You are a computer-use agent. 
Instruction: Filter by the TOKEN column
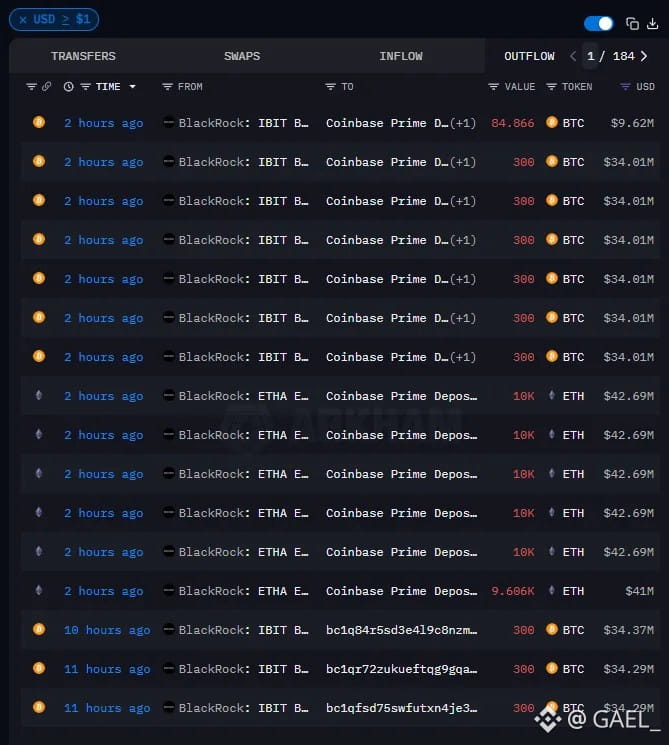coord(551,86)
